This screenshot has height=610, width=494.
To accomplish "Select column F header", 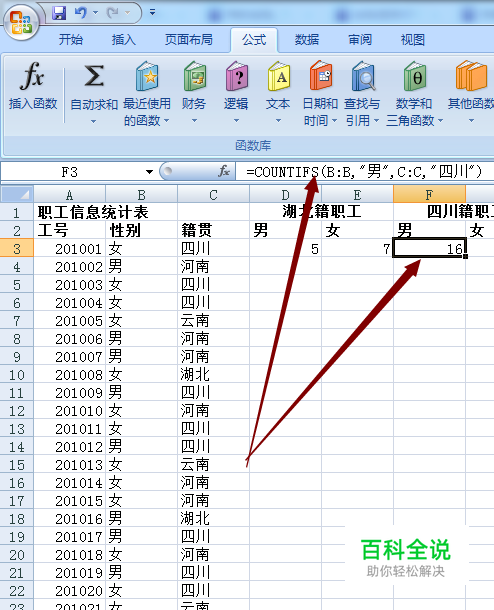I will point(429,195).
